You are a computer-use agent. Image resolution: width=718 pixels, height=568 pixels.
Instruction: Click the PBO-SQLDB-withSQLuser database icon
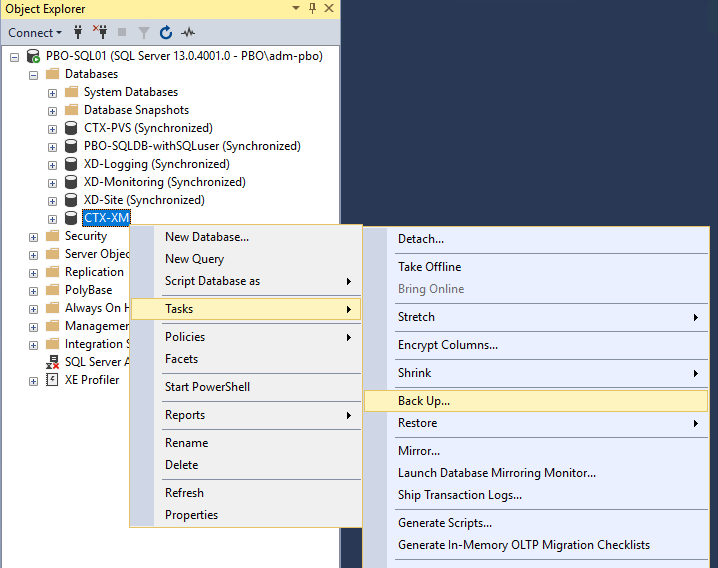[x=71, y=146]
